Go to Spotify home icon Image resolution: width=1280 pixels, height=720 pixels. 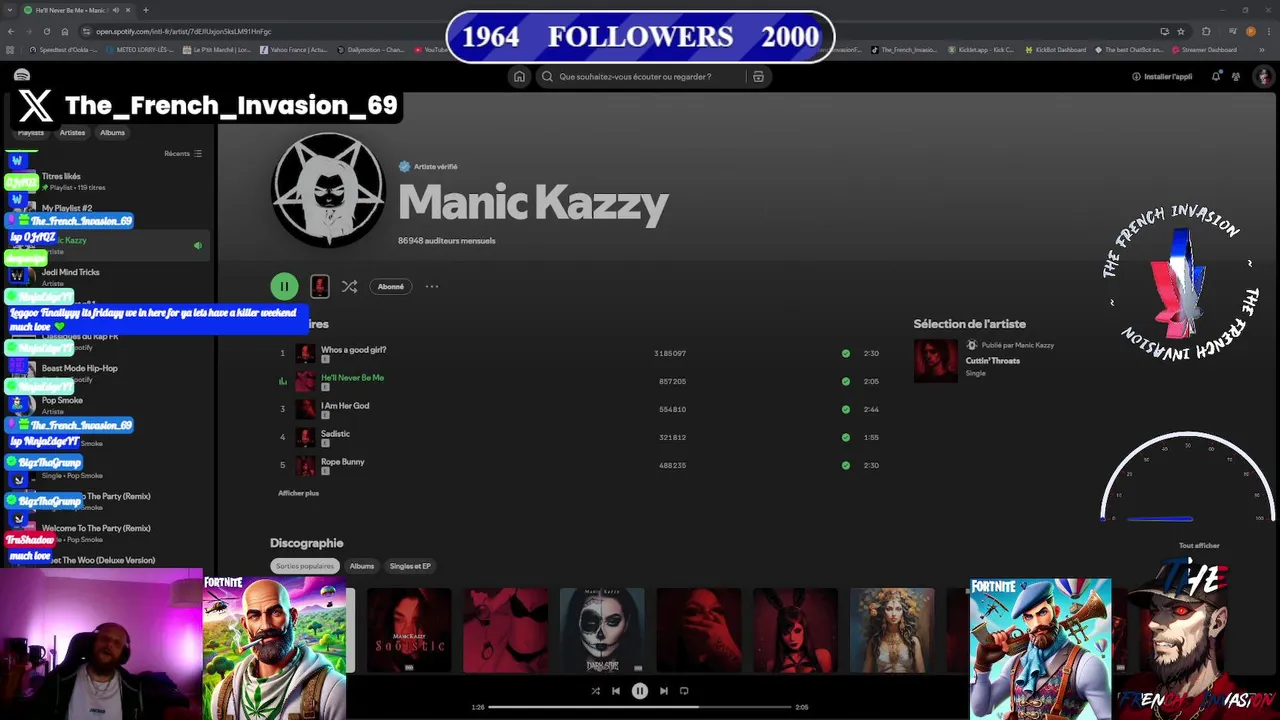[x=519, y=77]
